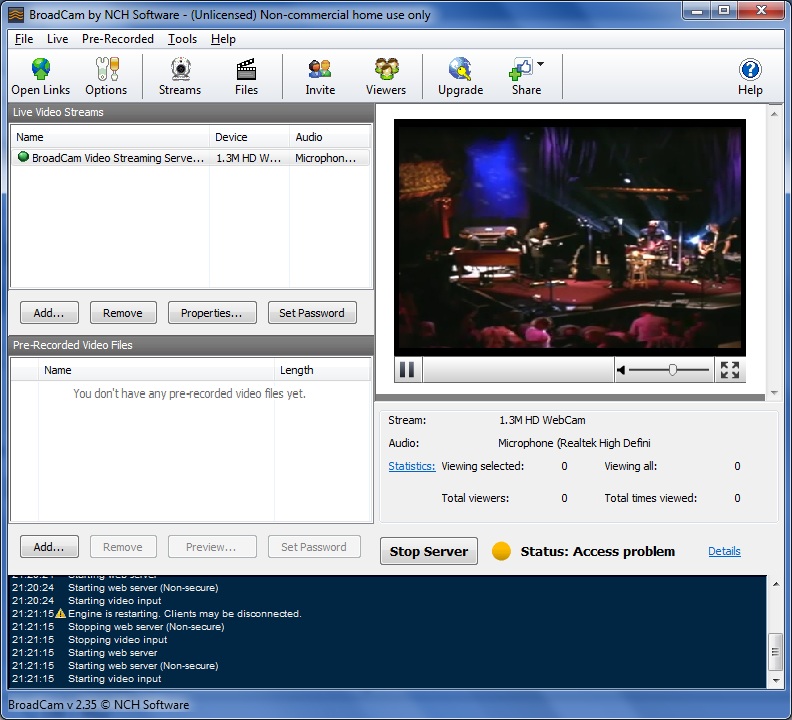This screenshot has height=720, width=792.
Task: Click Remove under Live Video Streams
Action: pos(123,313)
